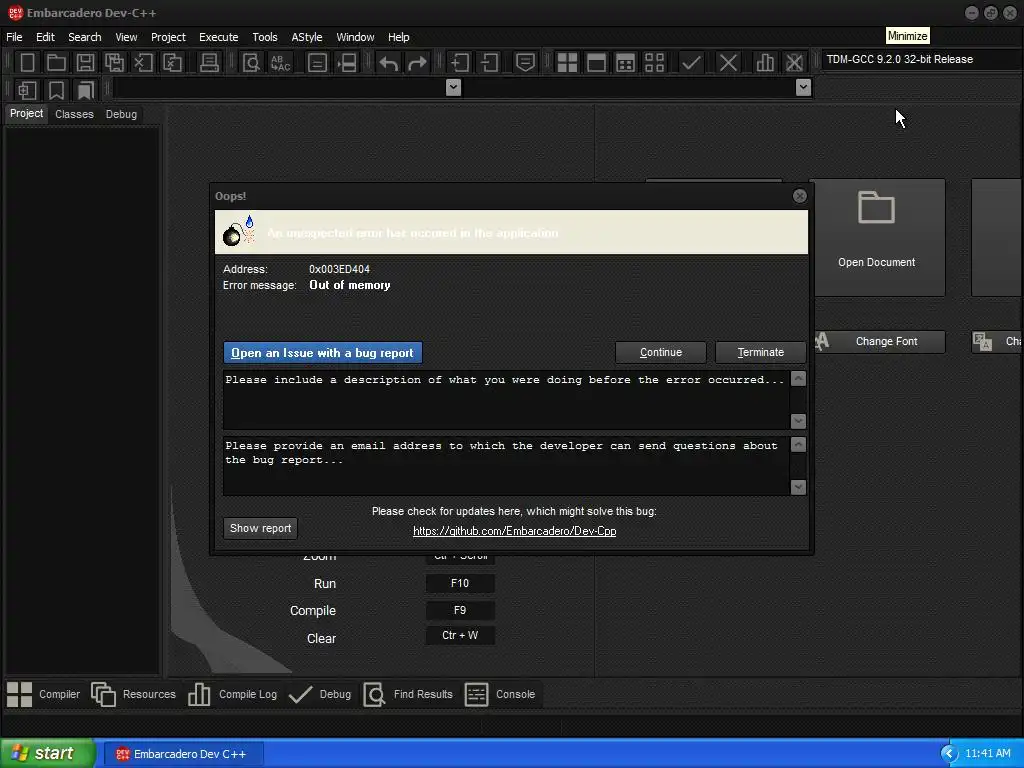Click the Close All files icon
The height and width of the screenshot is (768, 1024).
click(x=172, y=63)
